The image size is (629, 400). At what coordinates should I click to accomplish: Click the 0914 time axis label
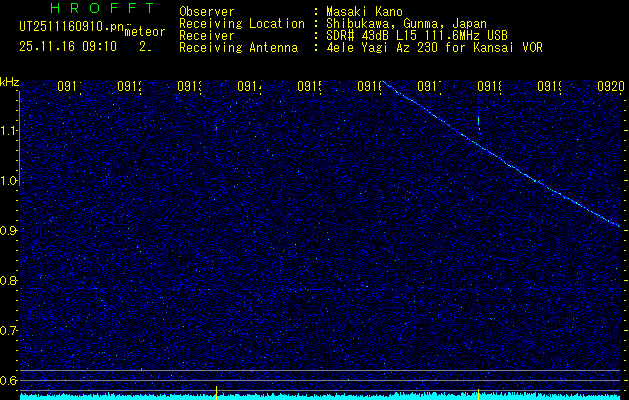[249, 86]
